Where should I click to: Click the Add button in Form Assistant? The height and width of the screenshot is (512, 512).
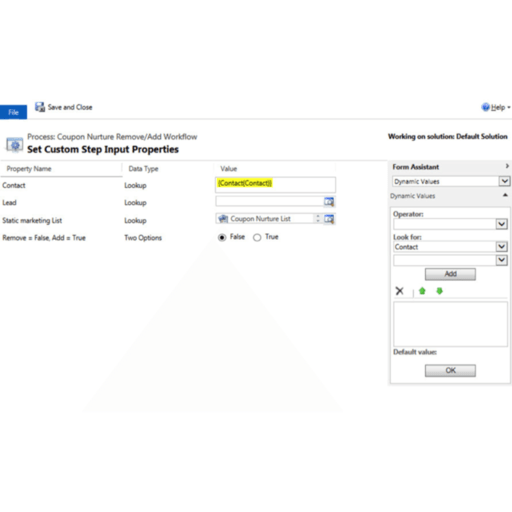(450, 274)
